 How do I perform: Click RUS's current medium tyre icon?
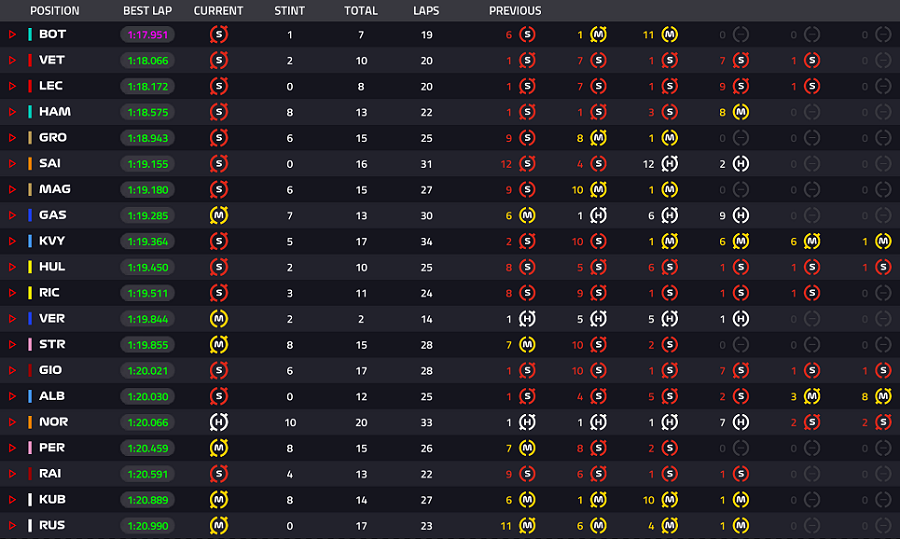click(x=219, y=525)
